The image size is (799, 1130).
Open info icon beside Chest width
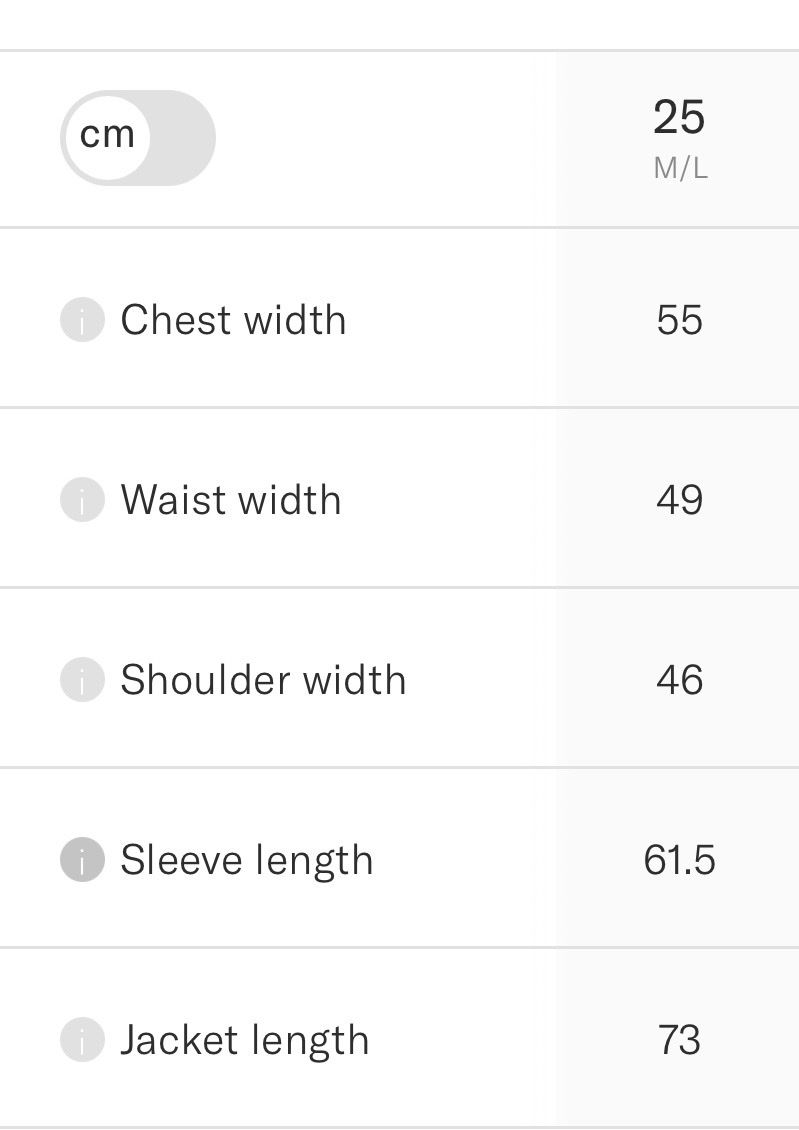[x=82, y=319]
